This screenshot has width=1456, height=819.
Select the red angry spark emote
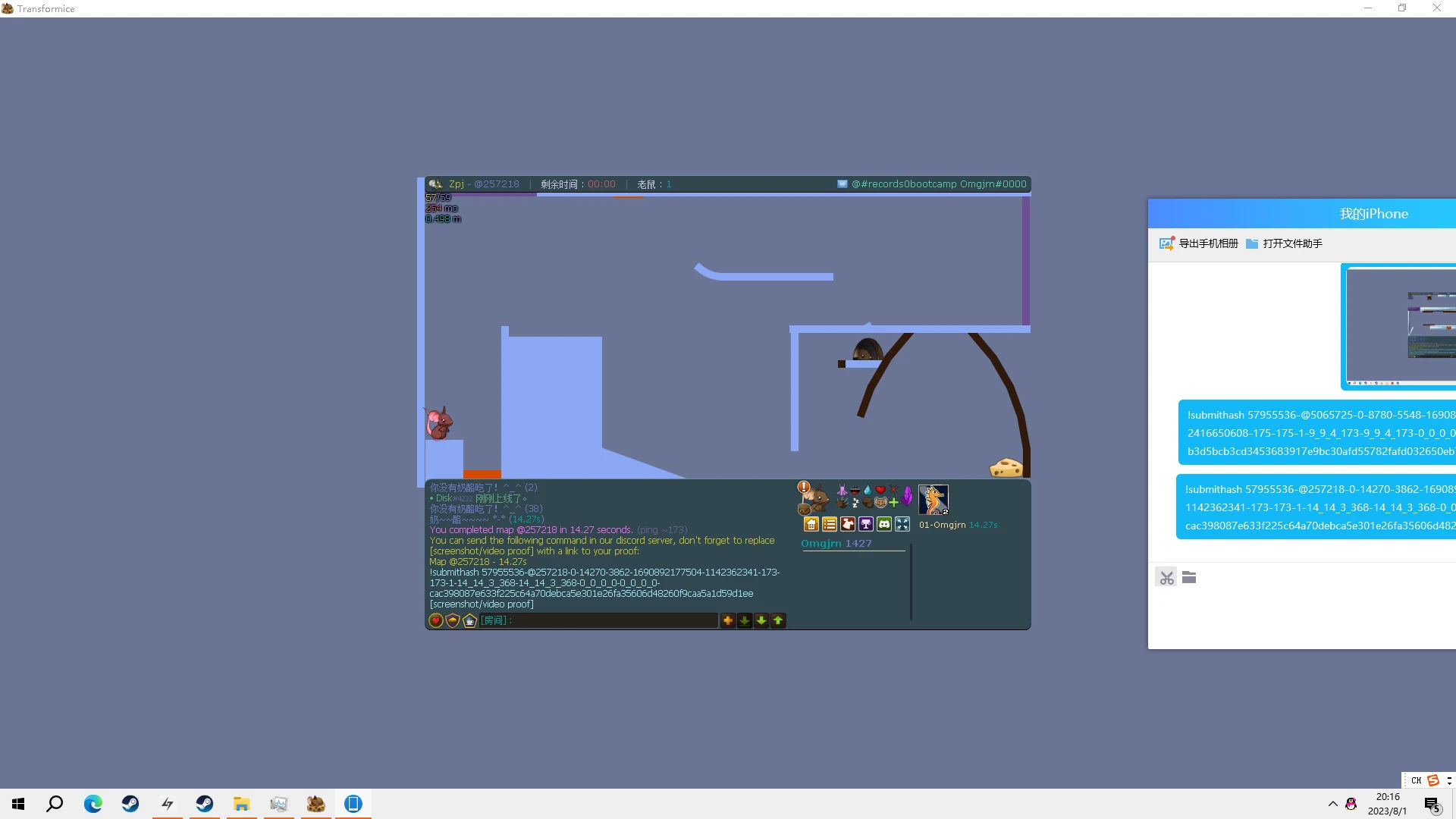[x=893, y=490]
